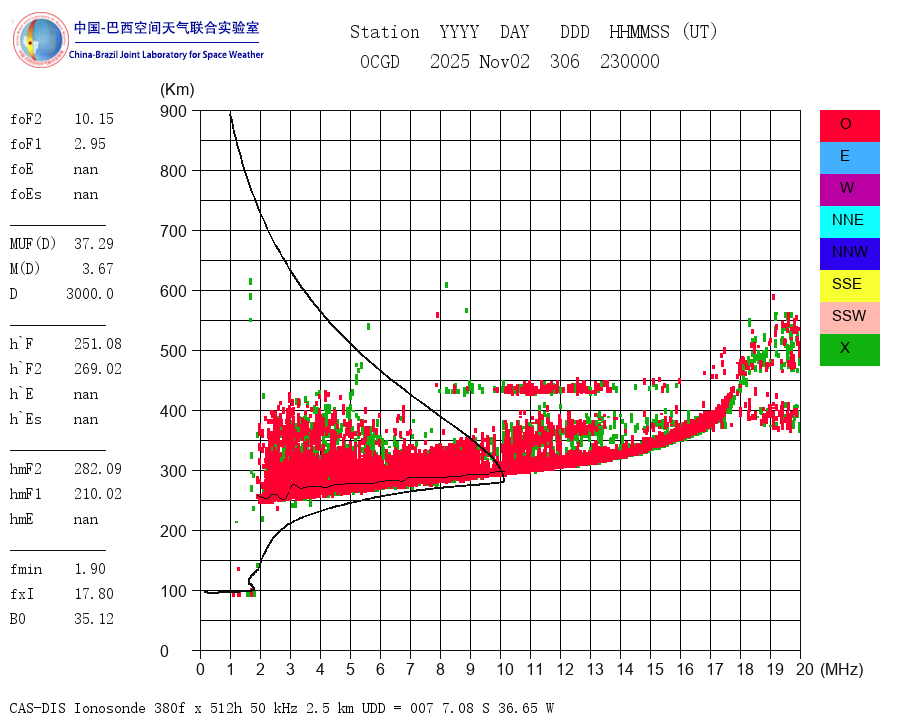
Task: Click the foF1 value 2.95
Action: click(x=90, y=144)
